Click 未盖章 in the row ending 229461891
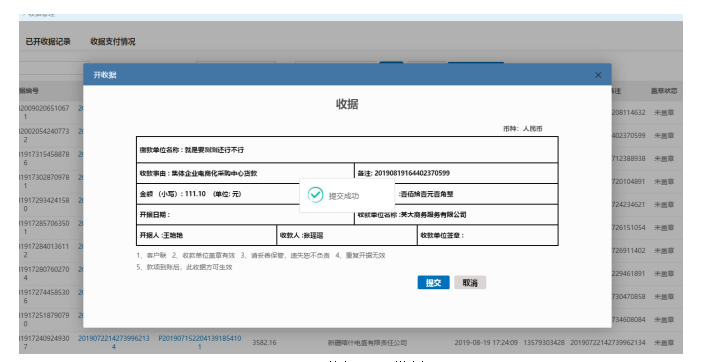This screenshot has height=362, width=714. pyautogui.click(x=664, y=274)
